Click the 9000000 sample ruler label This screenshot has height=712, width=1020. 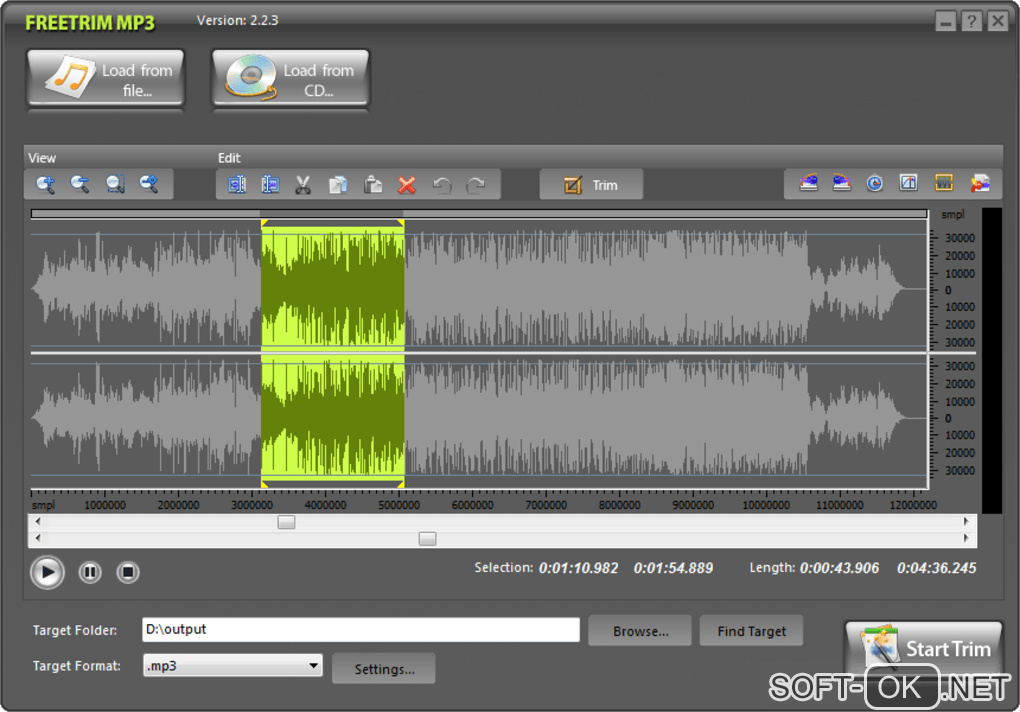693,505
